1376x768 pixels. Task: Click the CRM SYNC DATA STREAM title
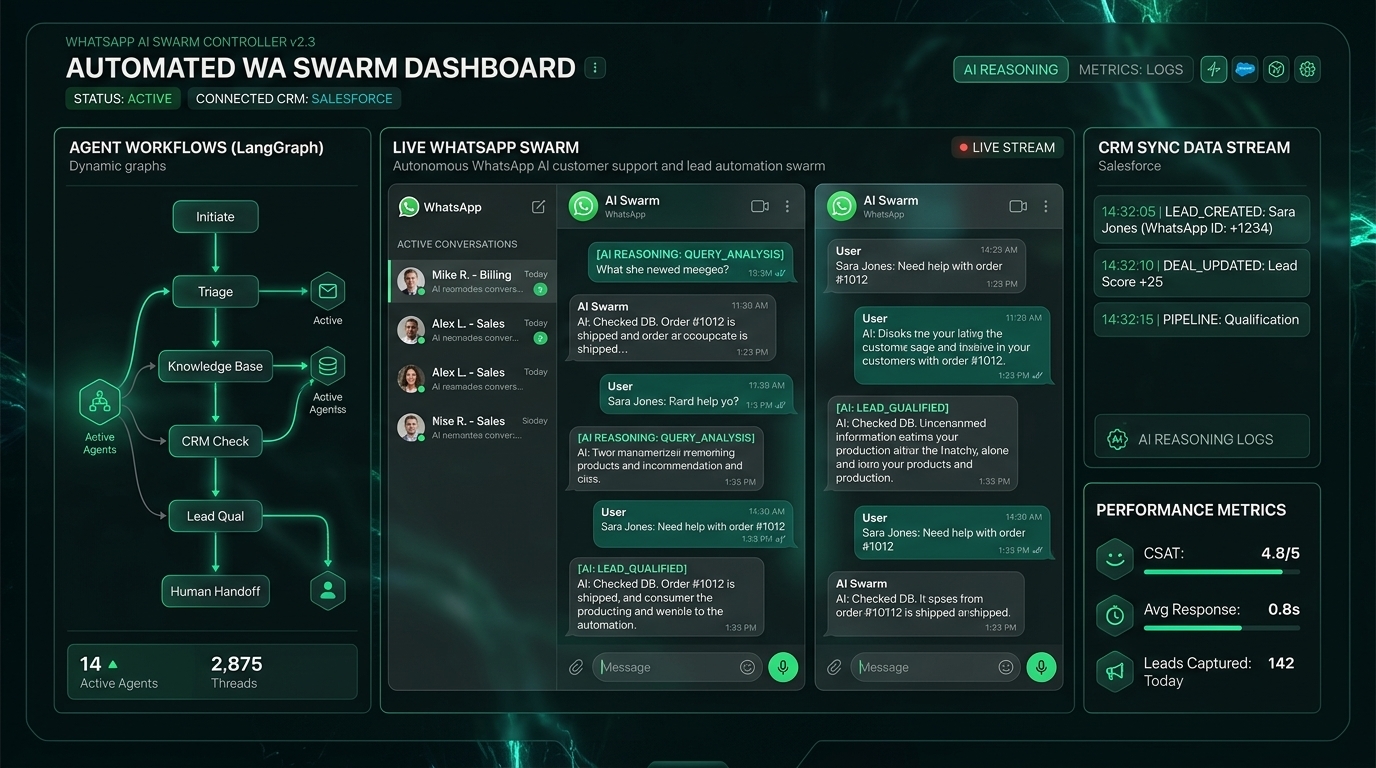point(1194,147)
